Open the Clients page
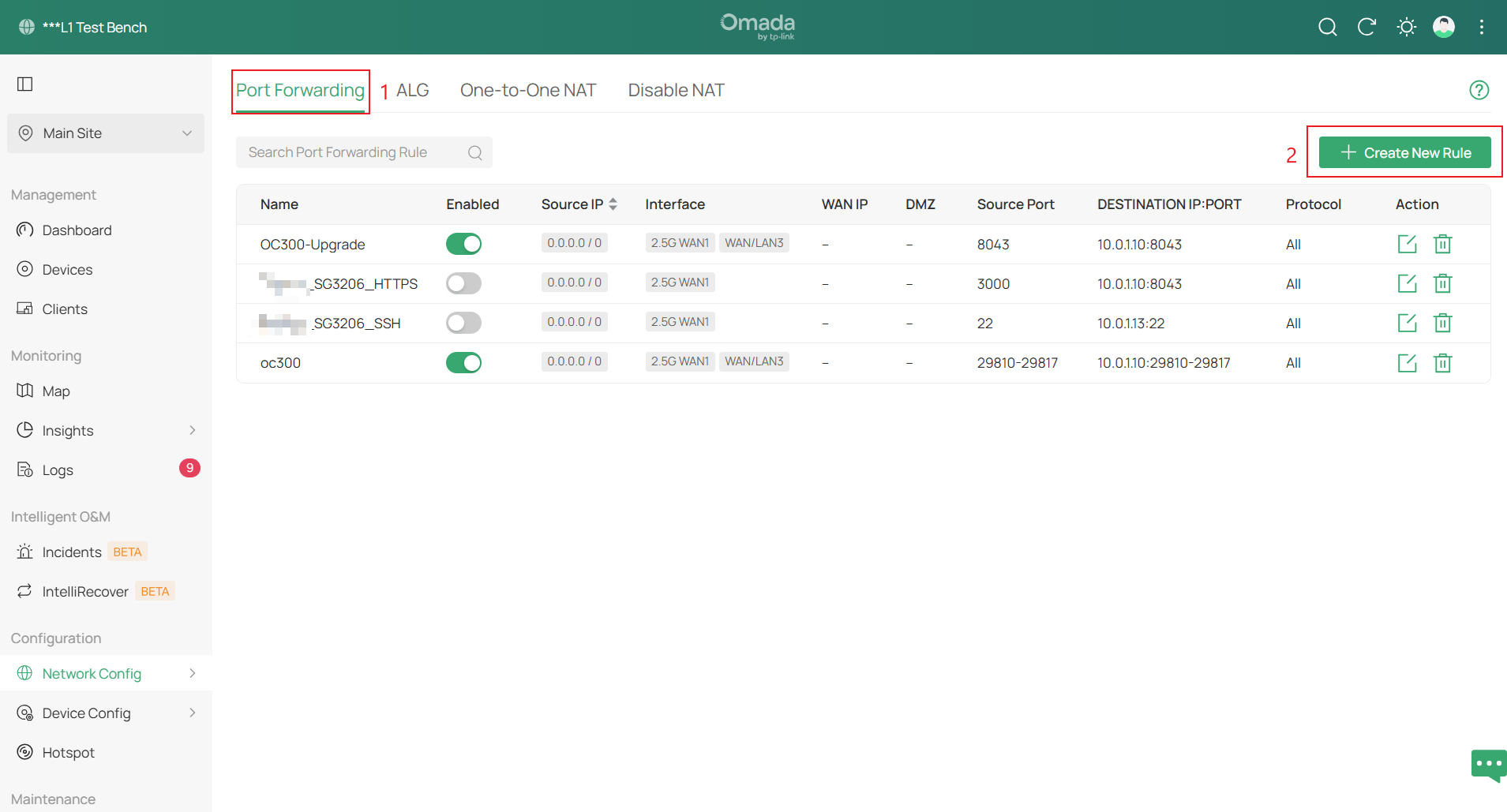This screenshot has width=1507, height=812. pos(65,309)
